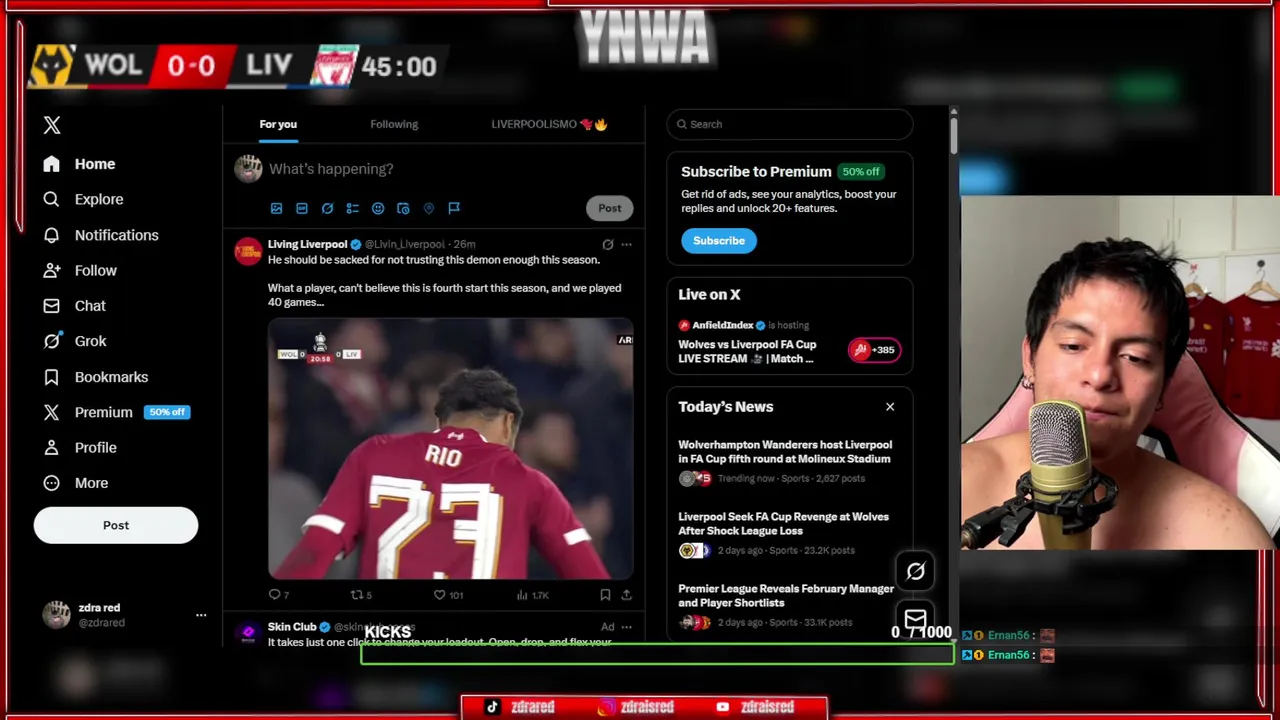Add media image to the new post
The width and height of the screenshot is (1280, 720).
[x=276, y=208]
